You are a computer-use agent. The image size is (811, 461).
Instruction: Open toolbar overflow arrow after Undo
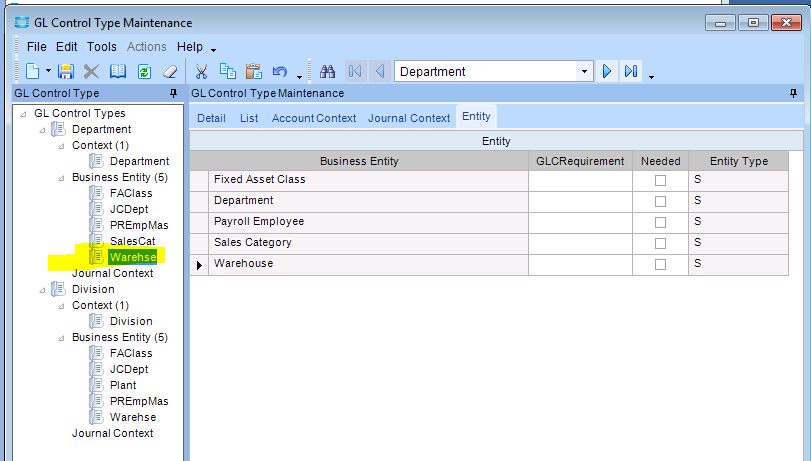tap(299, 77)
